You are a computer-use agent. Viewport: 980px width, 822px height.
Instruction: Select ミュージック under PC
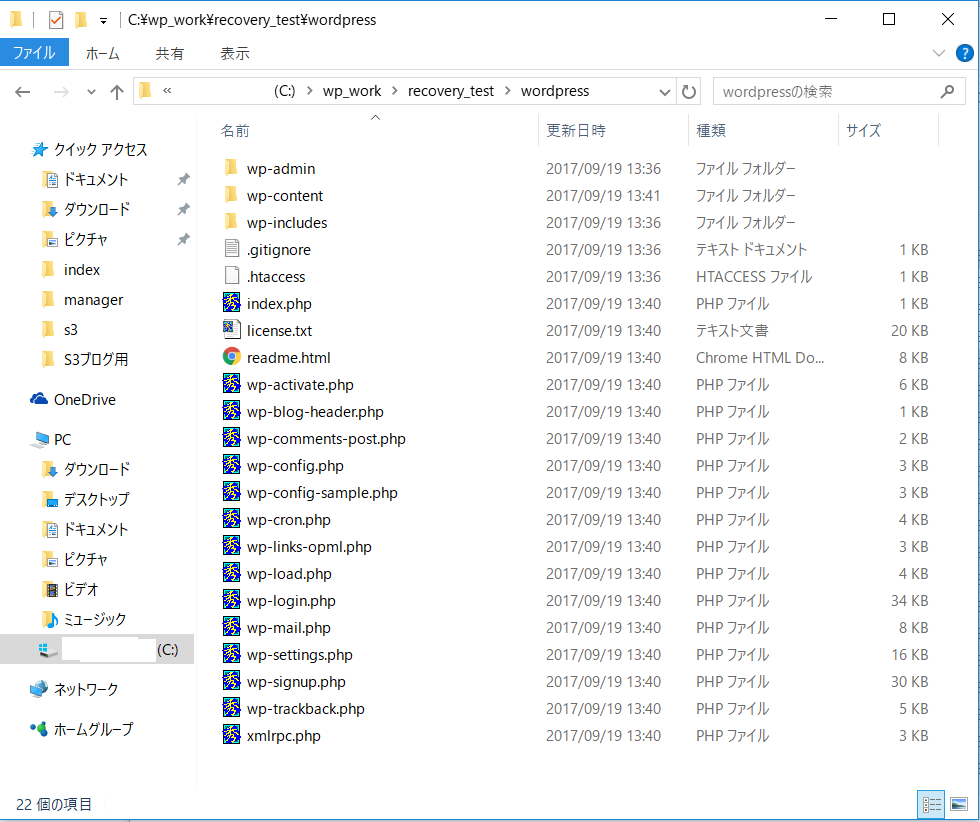click(95, 619)
